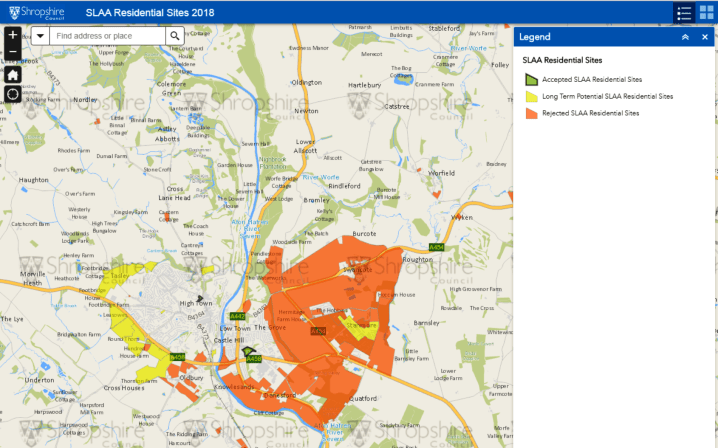Screen dimensions: 718x448
Task: Activate the My Location button
Action: click(12, 94)
